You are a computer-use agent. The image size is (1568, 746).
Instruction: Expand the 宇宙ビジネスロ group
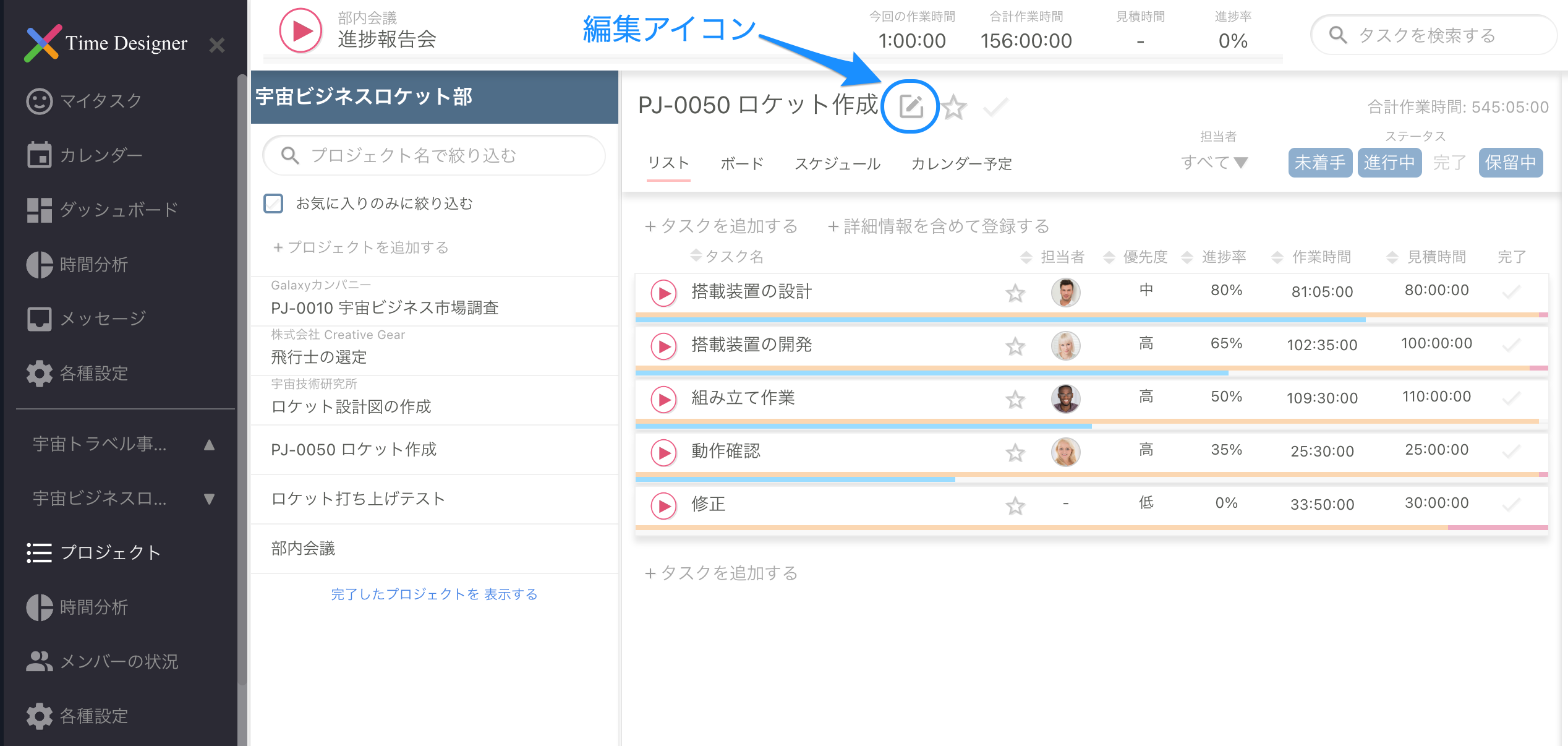[209, 499]
